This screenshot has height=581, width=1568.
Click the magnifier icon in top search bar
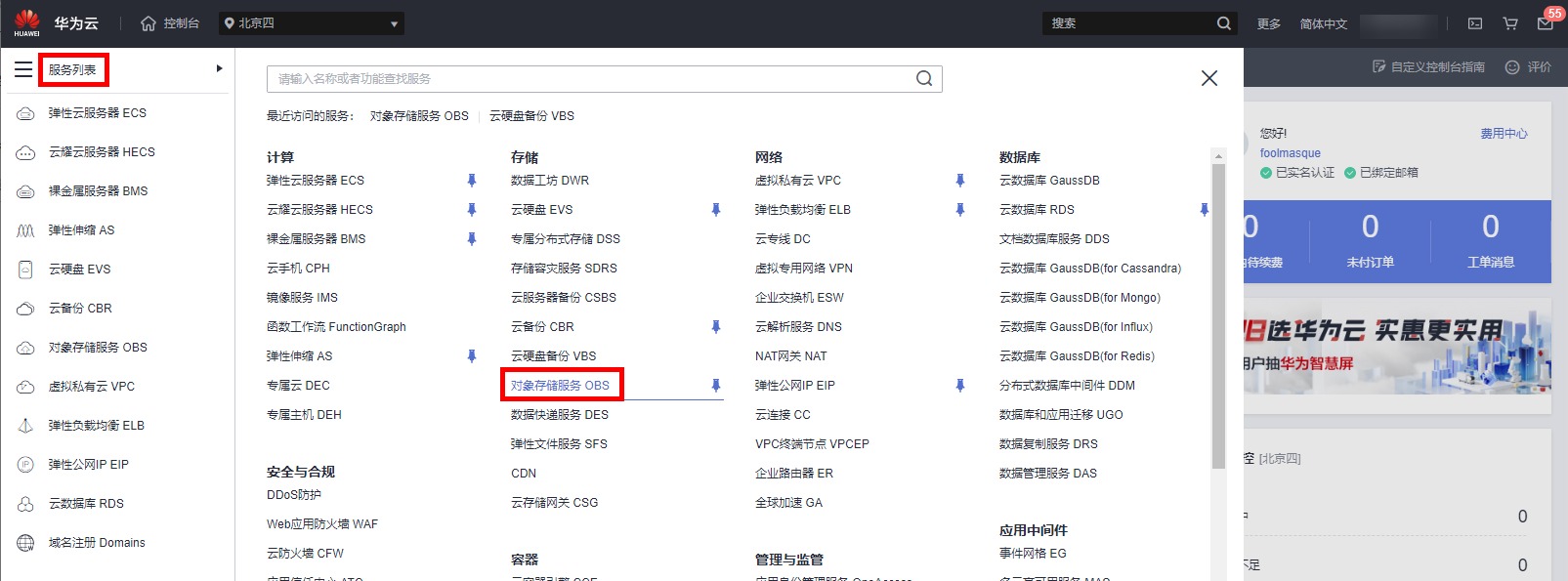point(1223,23)
